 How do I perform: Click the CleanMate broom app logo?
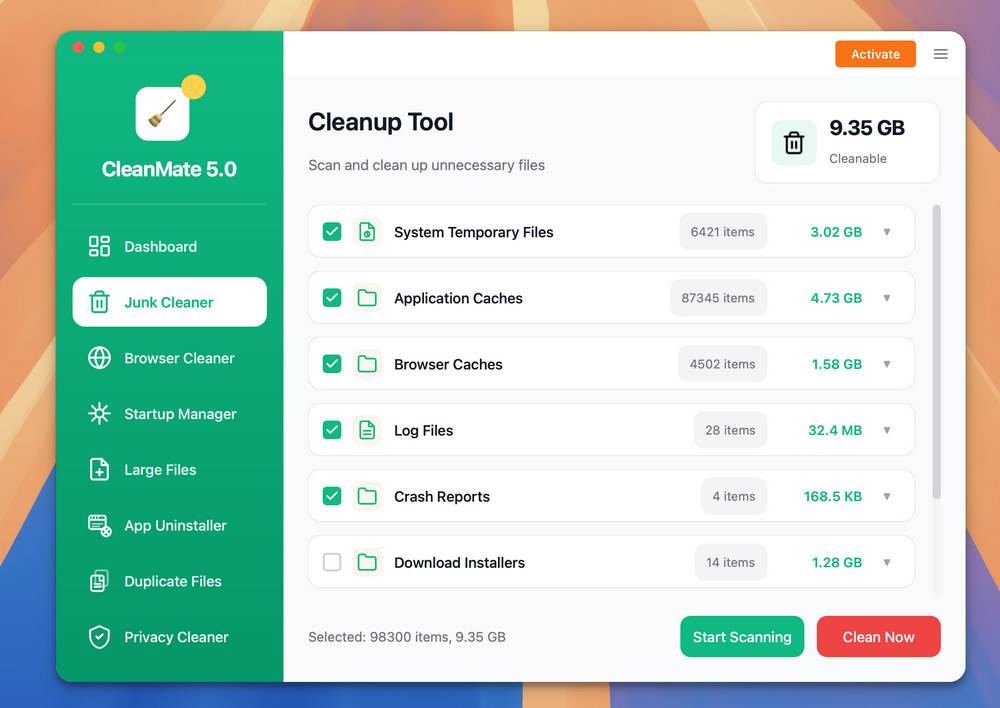(x=163, y=114)
